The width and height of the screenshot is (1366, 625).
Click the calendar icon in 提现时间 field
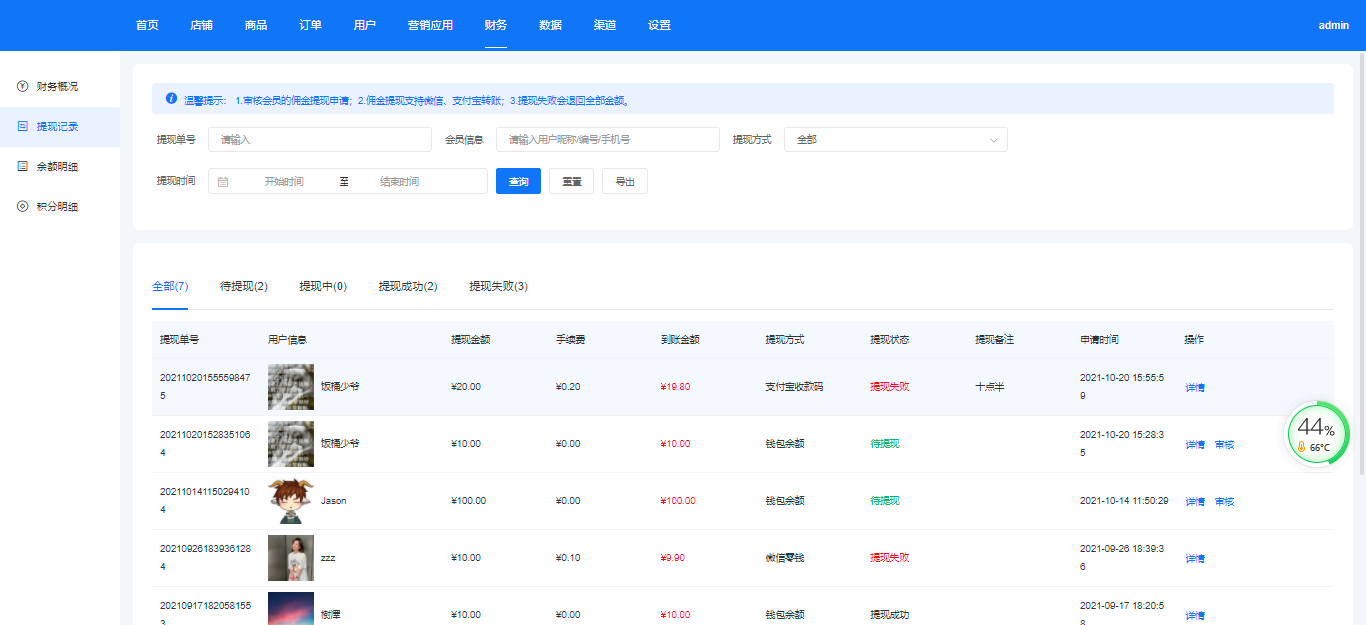point(223,182)
